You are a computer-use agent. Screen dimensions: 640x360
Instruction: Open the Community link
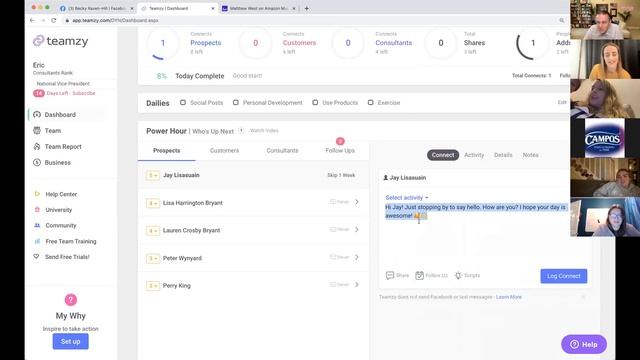coord(60,225)
